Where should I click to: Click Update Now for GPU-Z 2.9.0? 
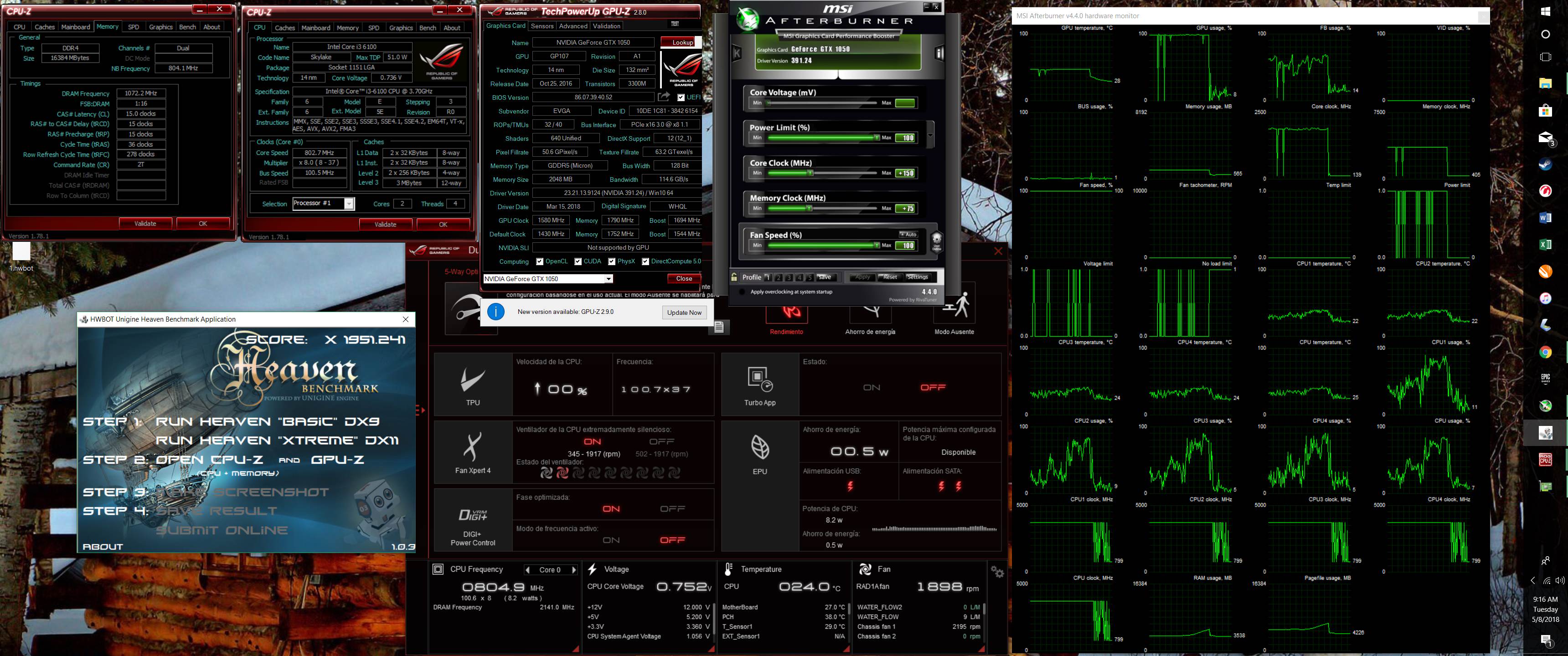pyautogui.click(x=684, y=312)
